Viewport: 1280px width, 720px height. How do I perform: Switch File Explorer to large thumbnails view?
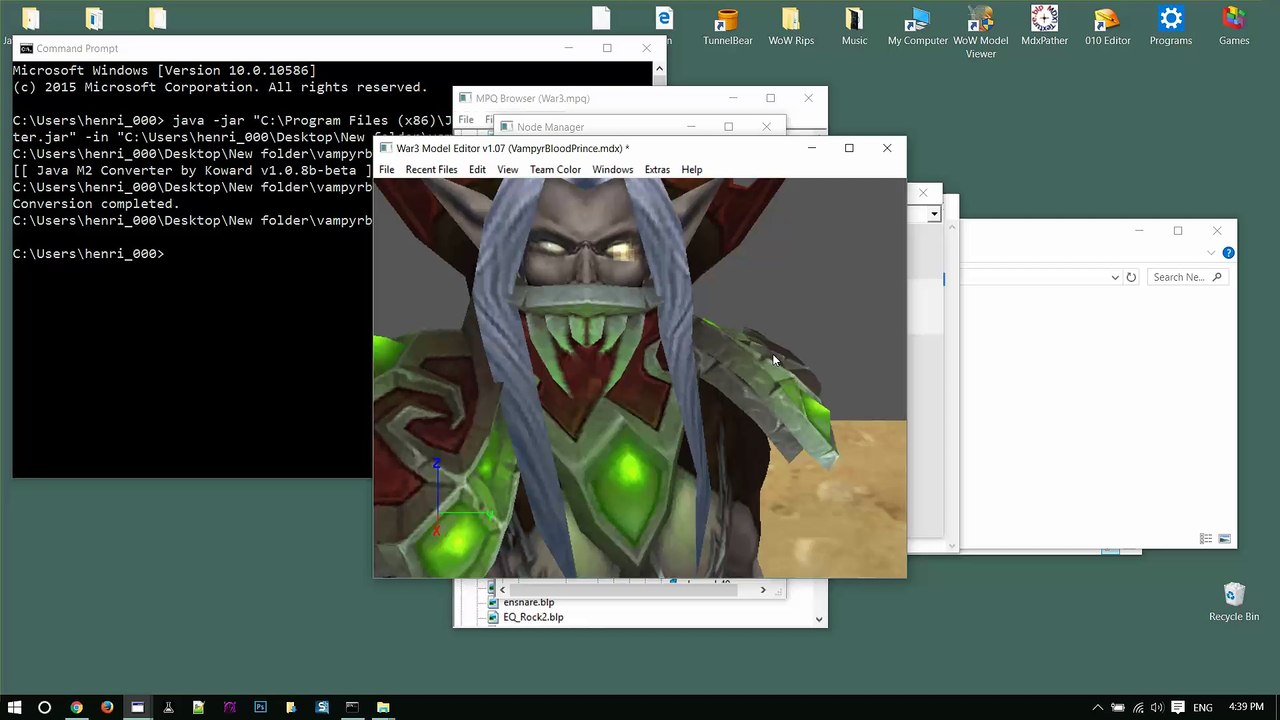click(x=1224, y=539)
